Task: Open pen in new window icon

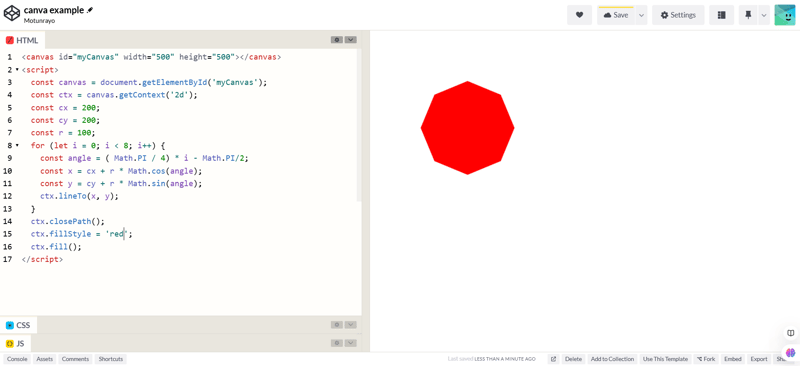Action: click(553, 359)
